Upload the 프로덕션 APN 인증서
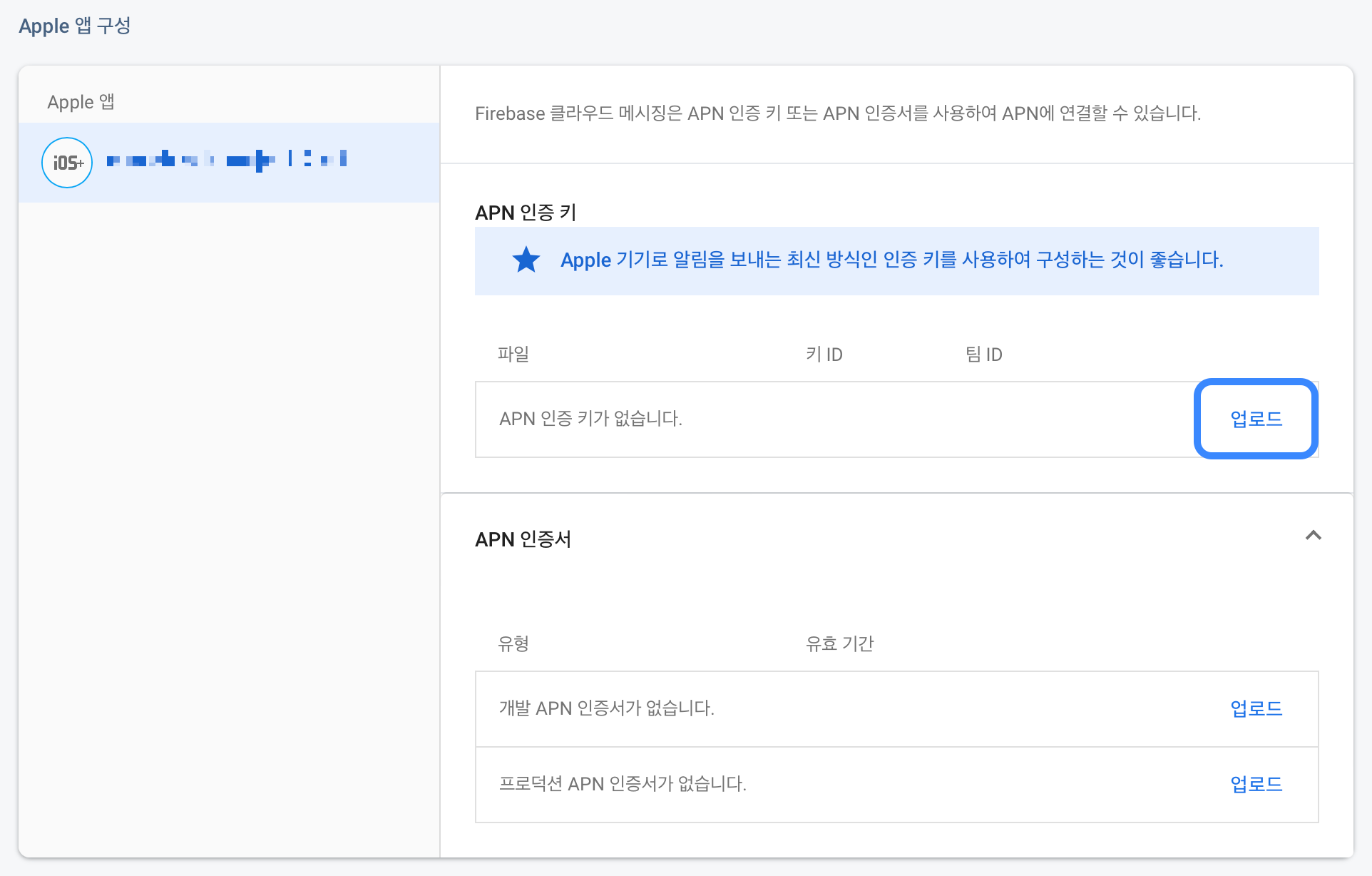The height and width of the screenshot is (876, 1372). tap(1256, 784)
